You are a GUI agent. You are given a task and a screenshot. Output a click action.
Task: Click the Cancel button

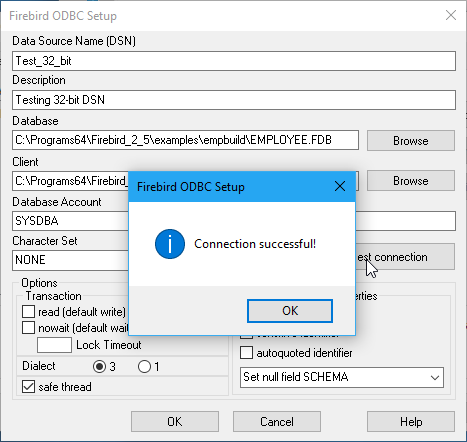(x=277, y=422)
